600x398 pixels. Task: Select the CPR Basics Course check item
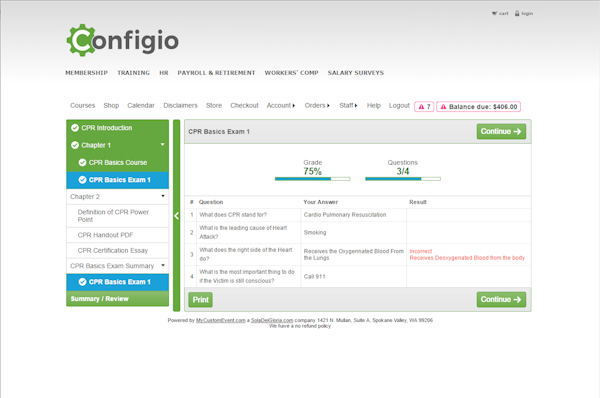[x=117, y=163]
